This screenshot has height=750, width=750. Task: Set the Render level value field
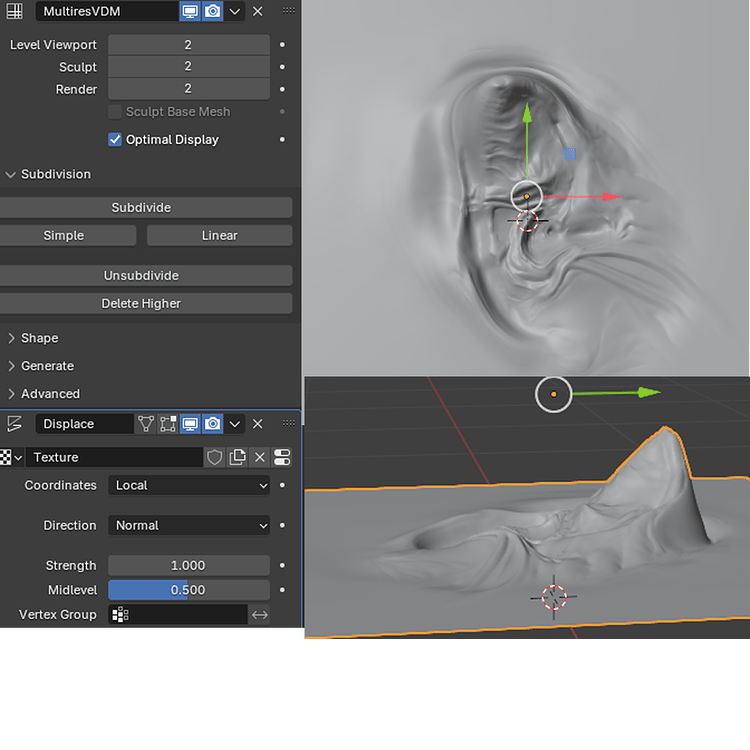tap(188, 89)
